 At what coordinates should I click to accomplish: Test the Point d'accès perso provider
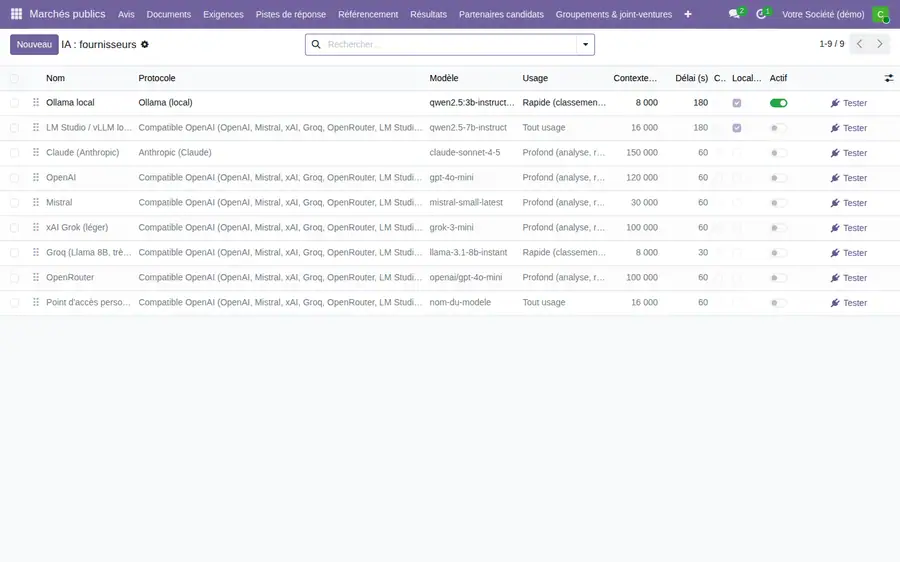(x=848, y=303)
